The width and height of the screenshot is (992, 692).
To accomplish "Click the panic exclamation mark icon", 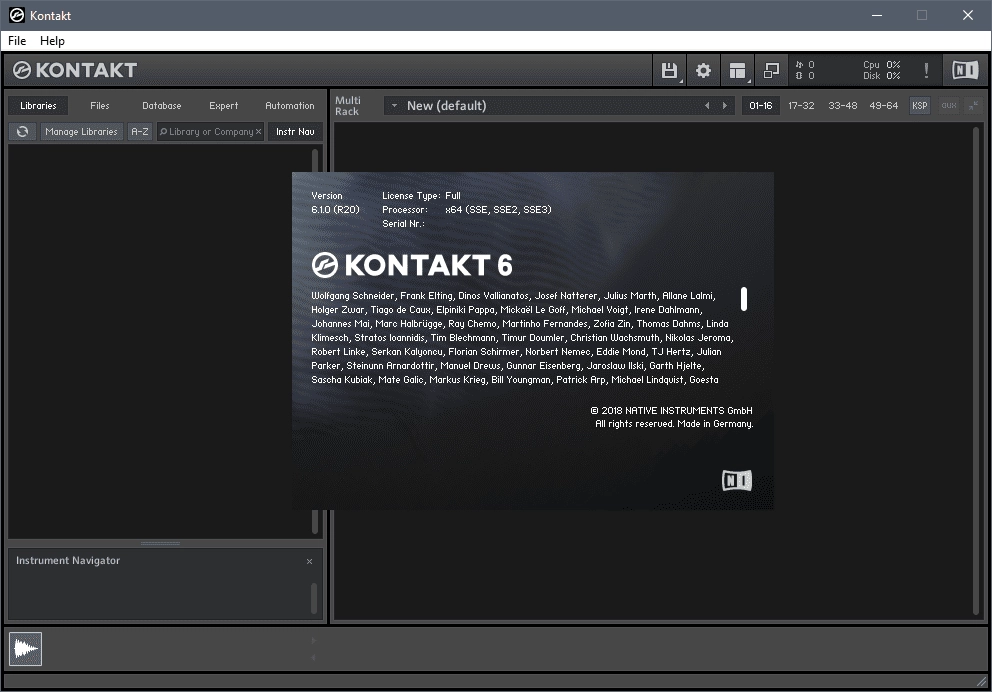I will point(926,70).
